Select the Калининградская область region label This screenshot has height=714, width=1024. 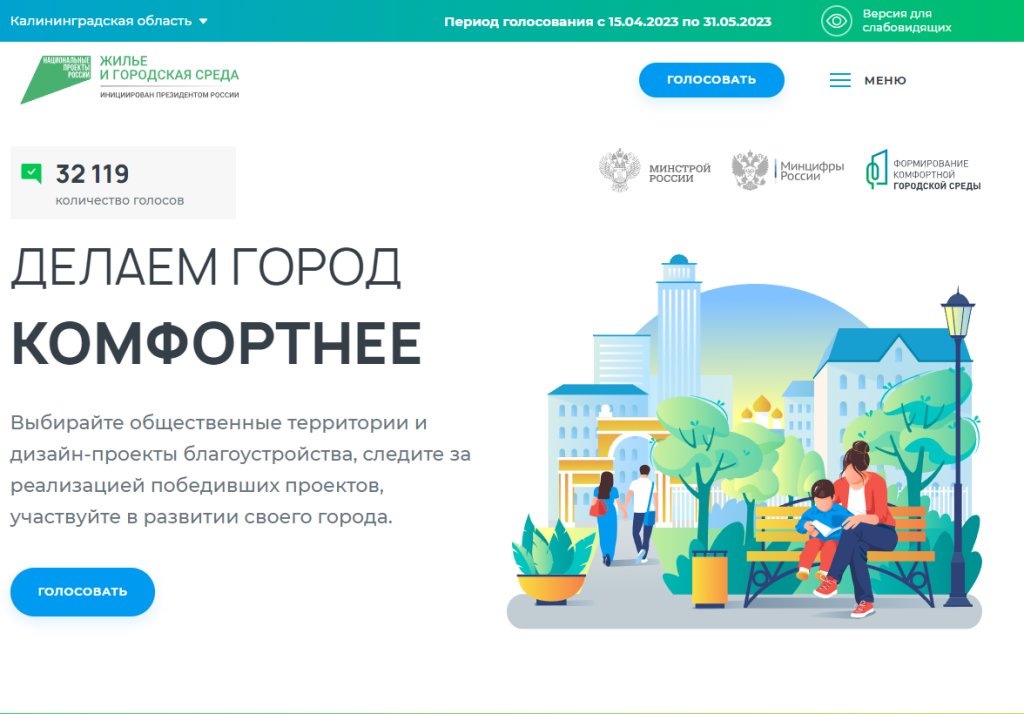tap(100, 21)
